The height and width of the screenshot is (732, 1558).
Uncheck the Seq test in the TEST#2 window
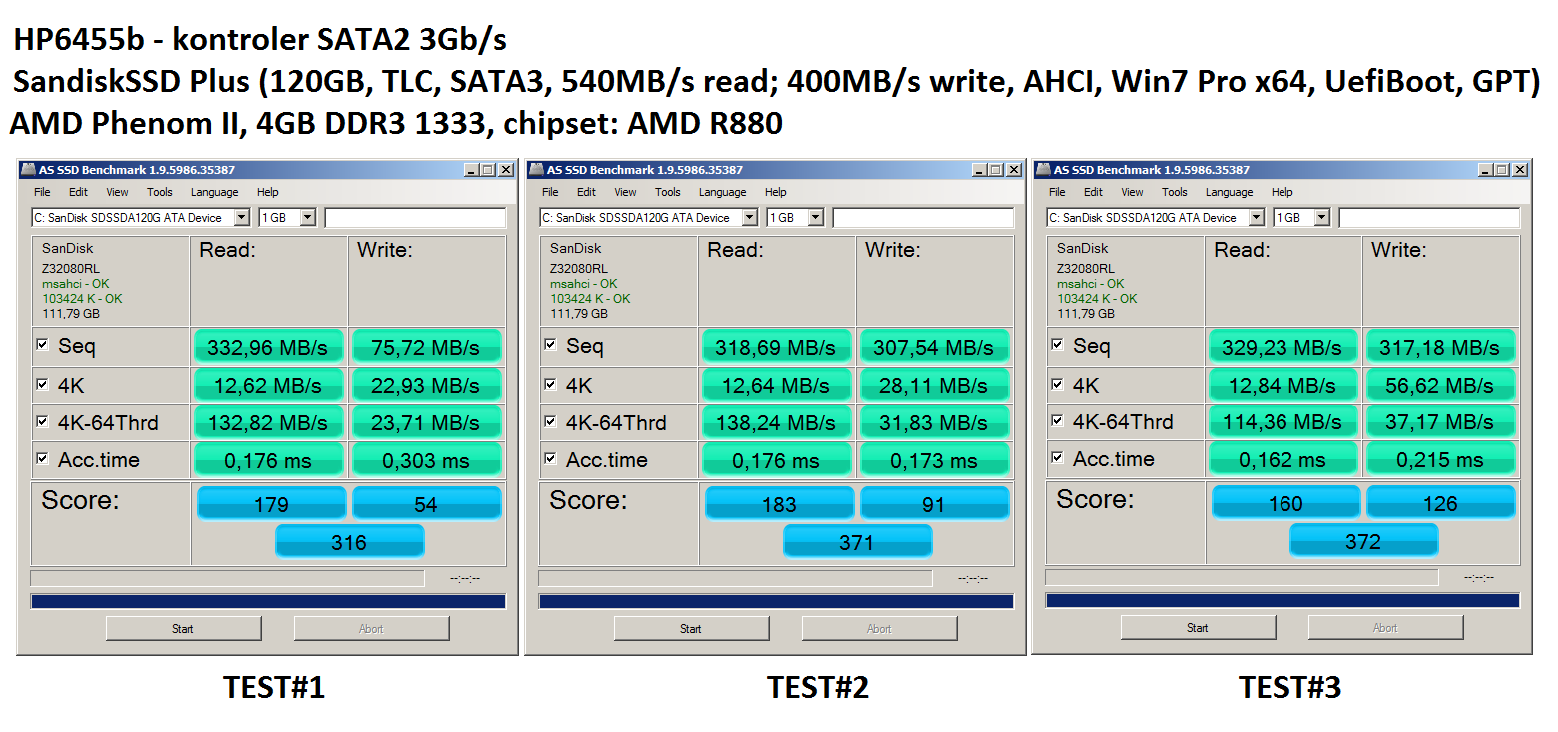tap(550, 345)
